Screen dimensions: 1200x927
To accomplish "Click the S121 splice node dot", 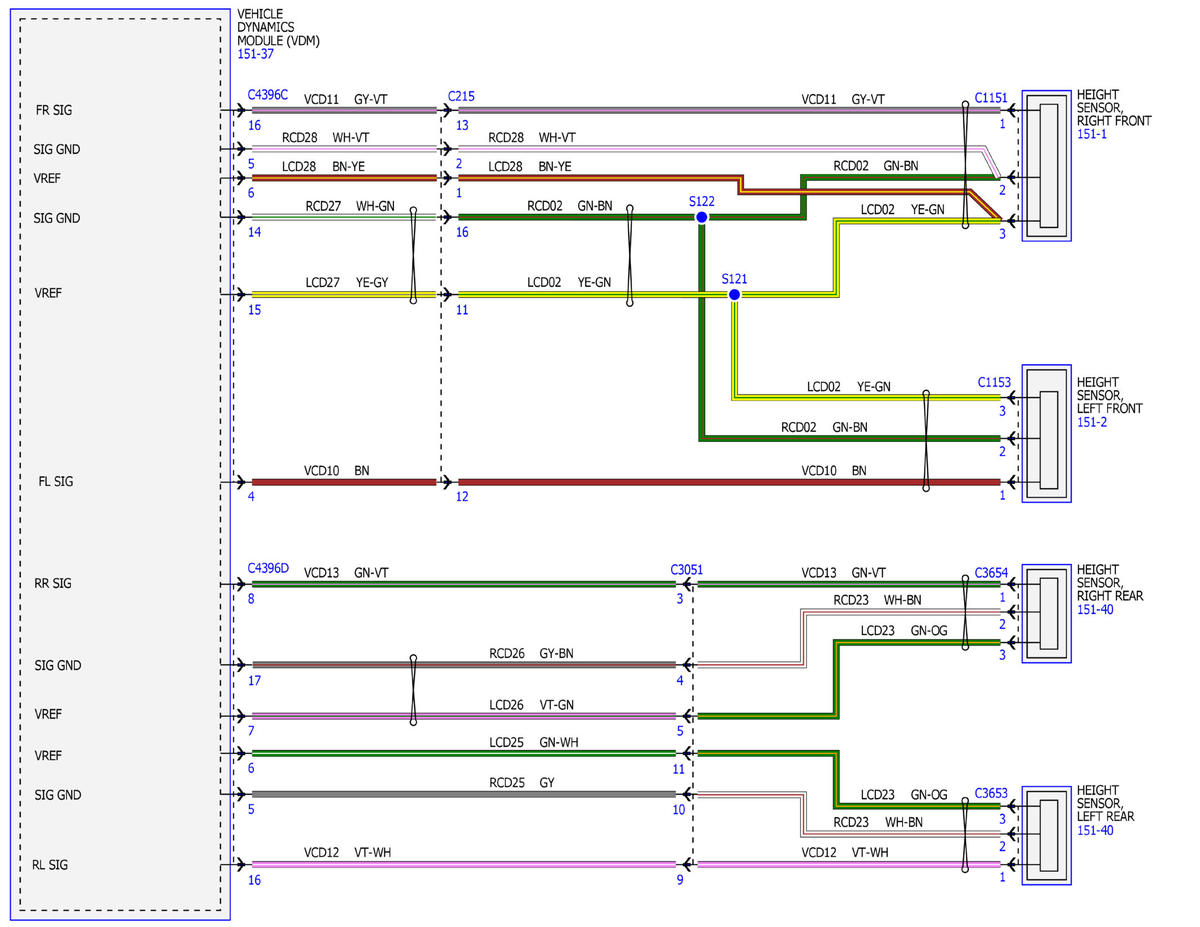I will [734, 295].
